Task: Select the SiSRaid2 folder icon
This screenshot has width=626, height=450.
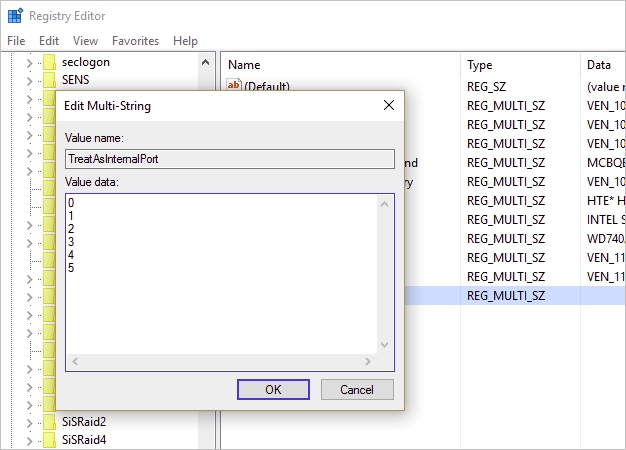Action: (x=50, y=422)
